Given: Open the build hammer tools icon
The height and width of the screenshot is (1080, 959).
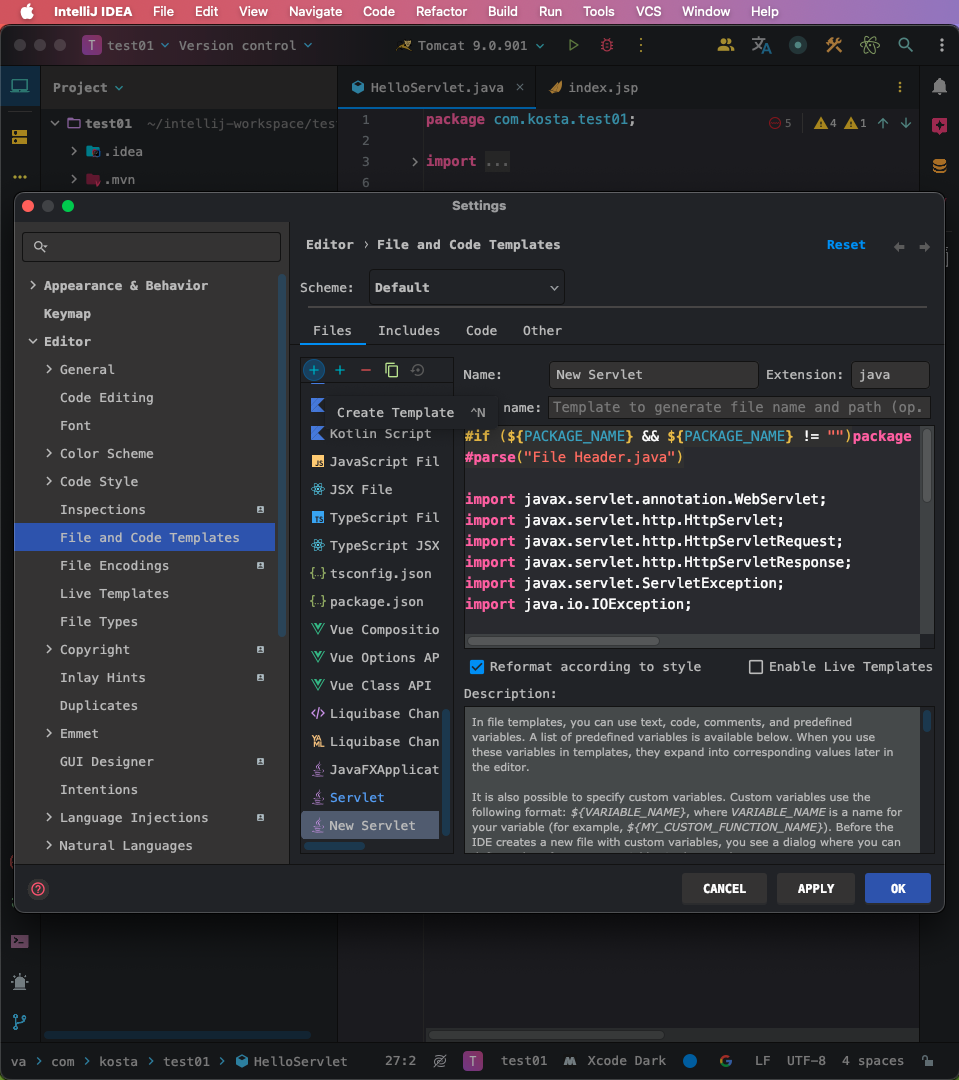Looking at the screenshot, I should pos(834,45).
